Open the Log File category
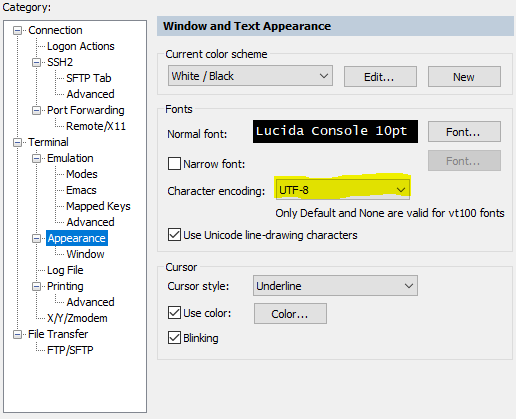Image resolution: width=516 pixels, height=419 pixels. 65,270
